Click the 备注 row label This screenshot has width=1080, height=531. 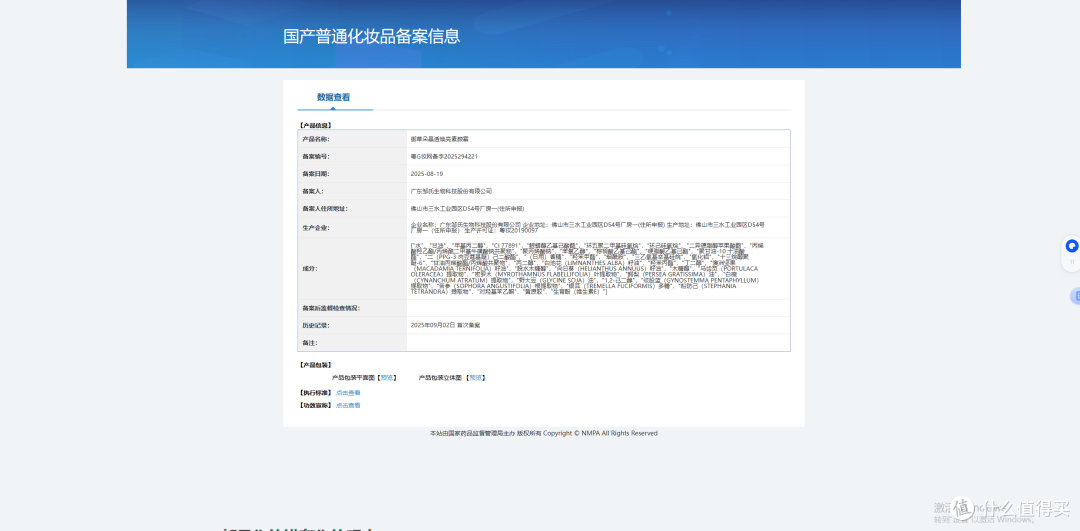309,342
